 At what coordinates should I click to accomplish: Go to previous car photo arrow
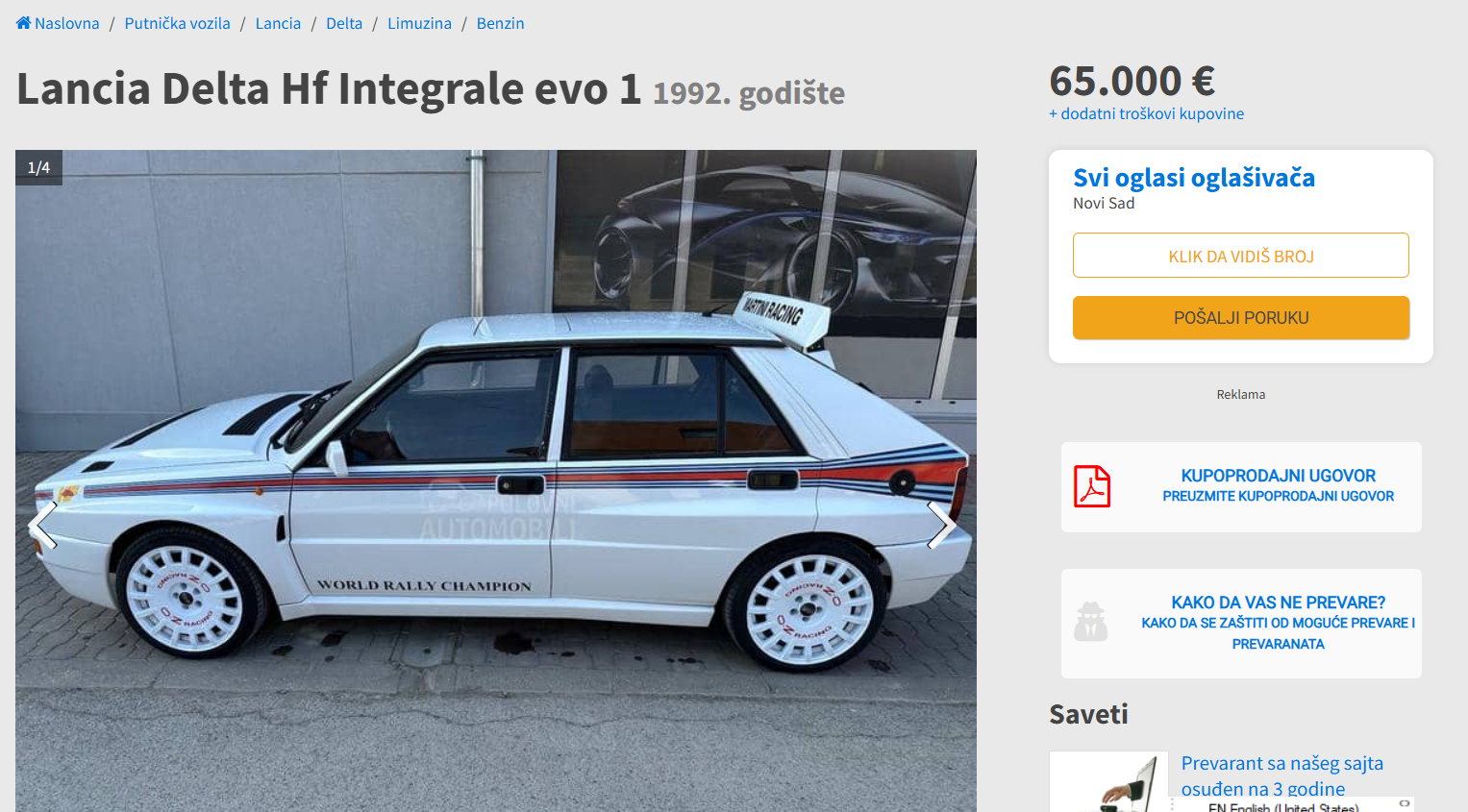coord(42,526)
